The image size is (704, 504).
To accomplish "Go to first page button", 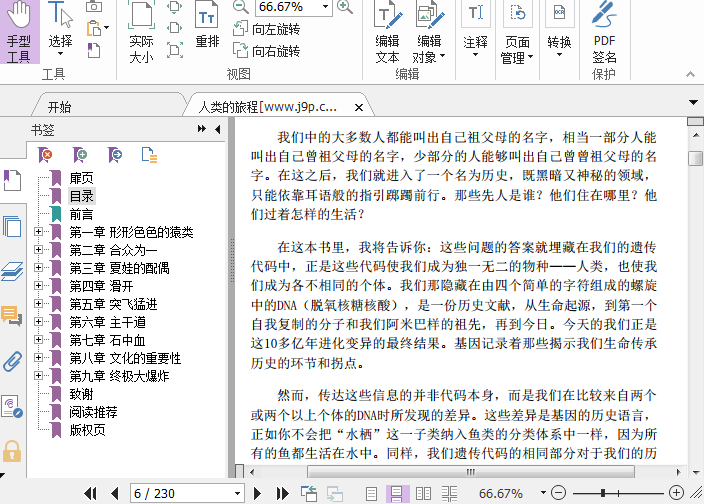I will [90, 494].
